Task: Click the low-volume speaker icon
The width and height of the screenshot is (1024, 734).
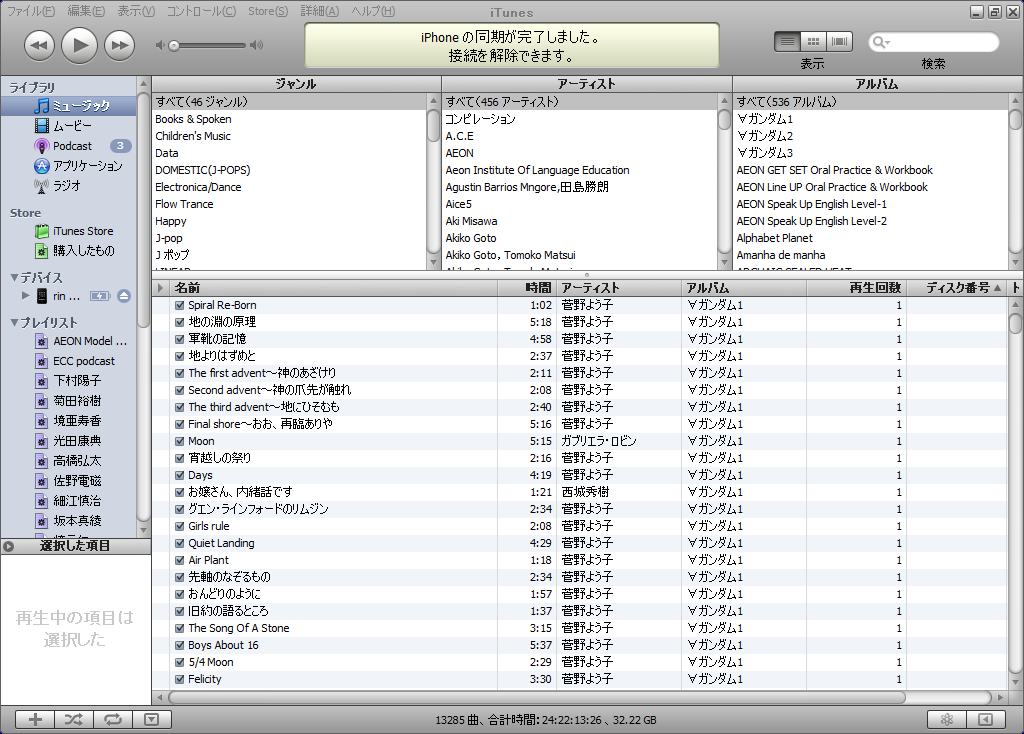Action: [160, 46]
